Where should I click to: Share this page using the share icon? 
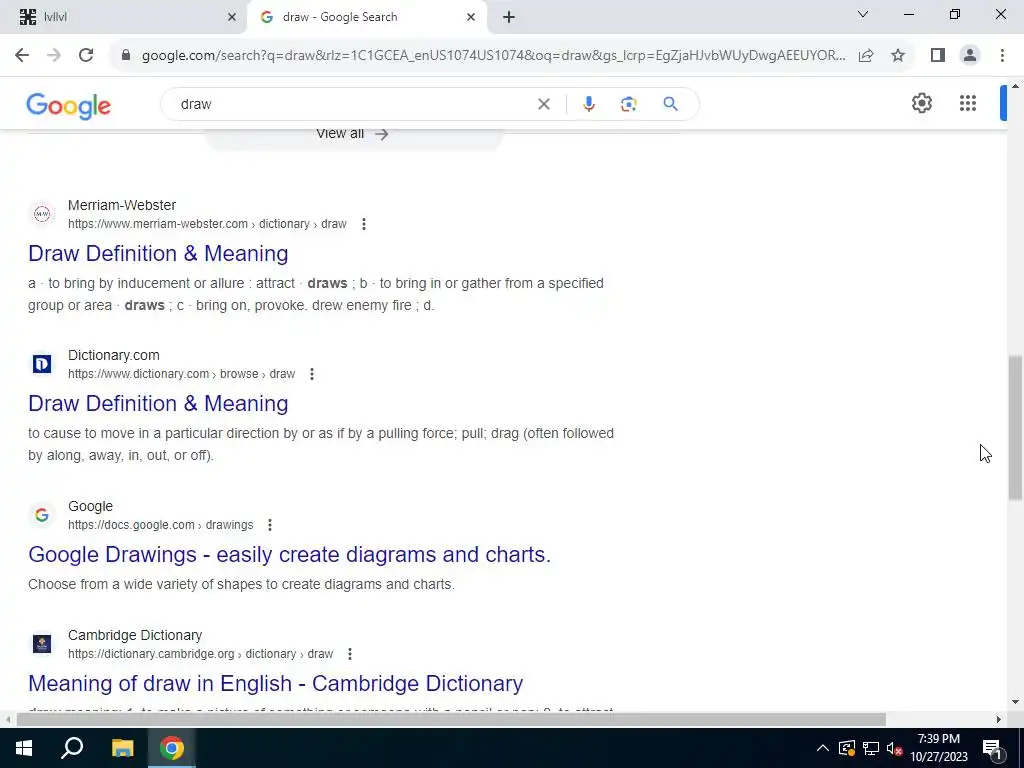pos(866,55)
